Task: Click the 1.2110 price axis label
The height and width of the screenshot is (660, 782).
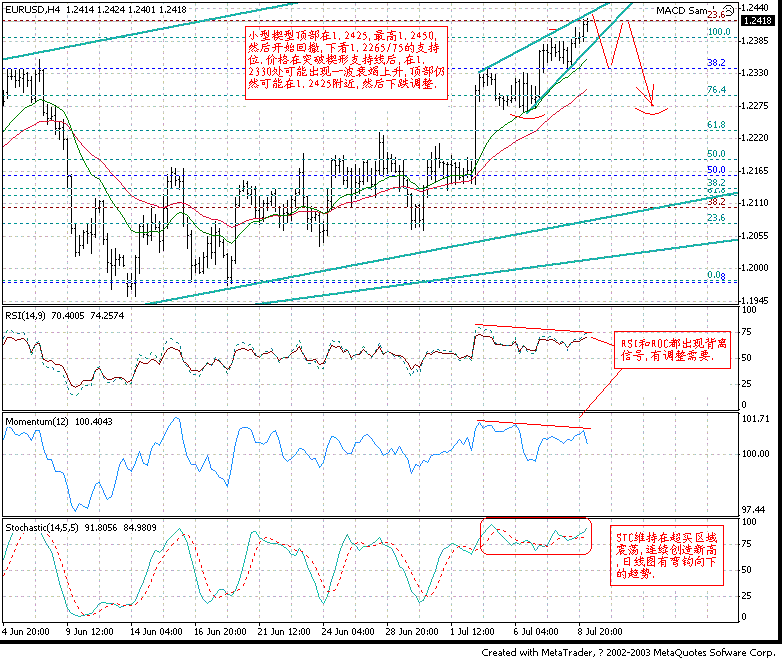Action: click(x=755, y=203)
